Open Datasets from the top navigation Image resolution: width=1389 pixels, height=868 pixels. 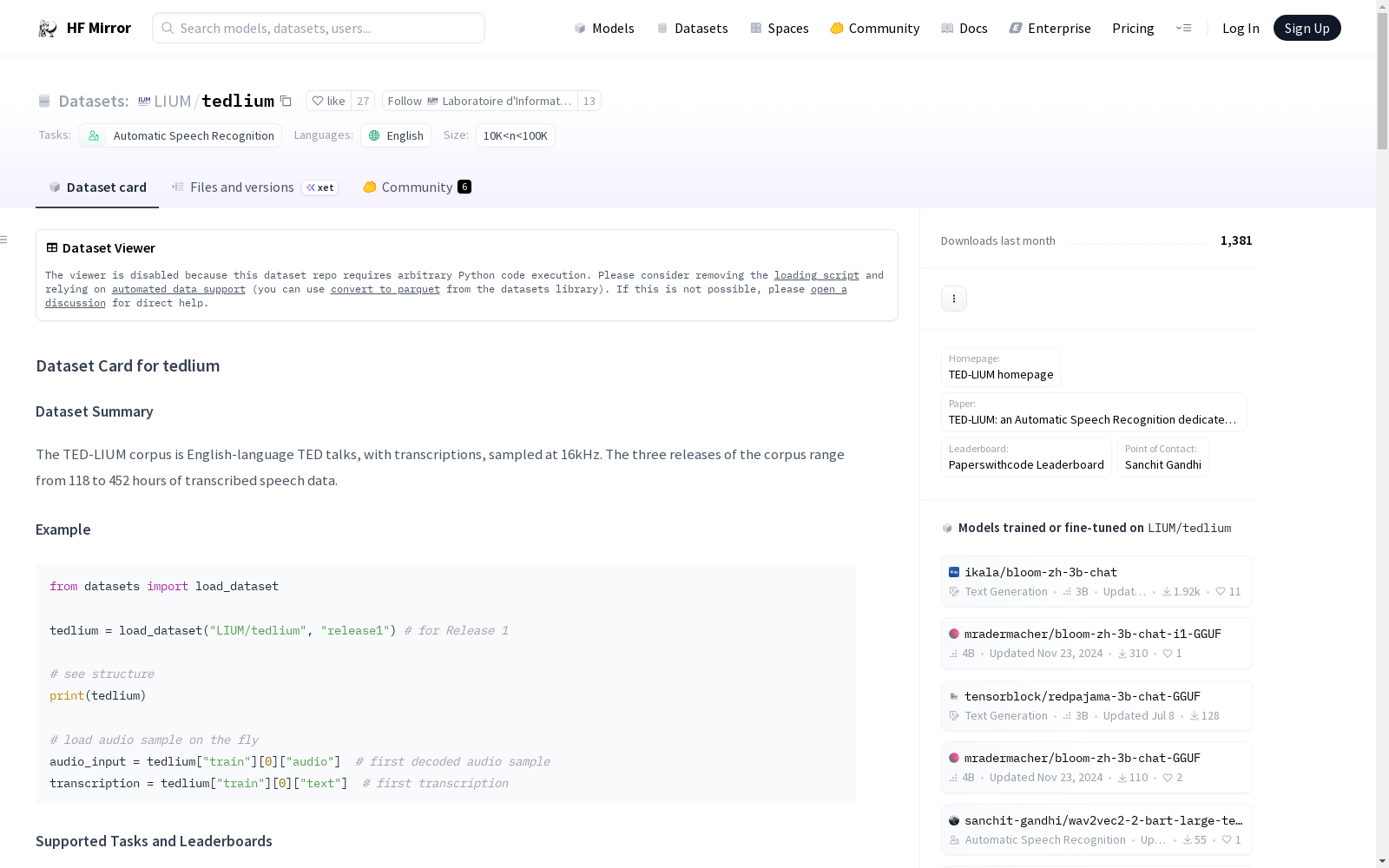click(692, 28)
